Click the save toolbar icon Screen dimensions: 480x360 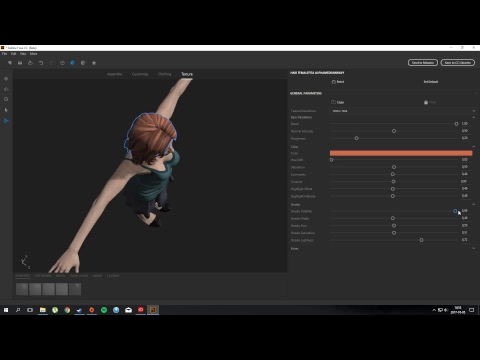[20, 63]
